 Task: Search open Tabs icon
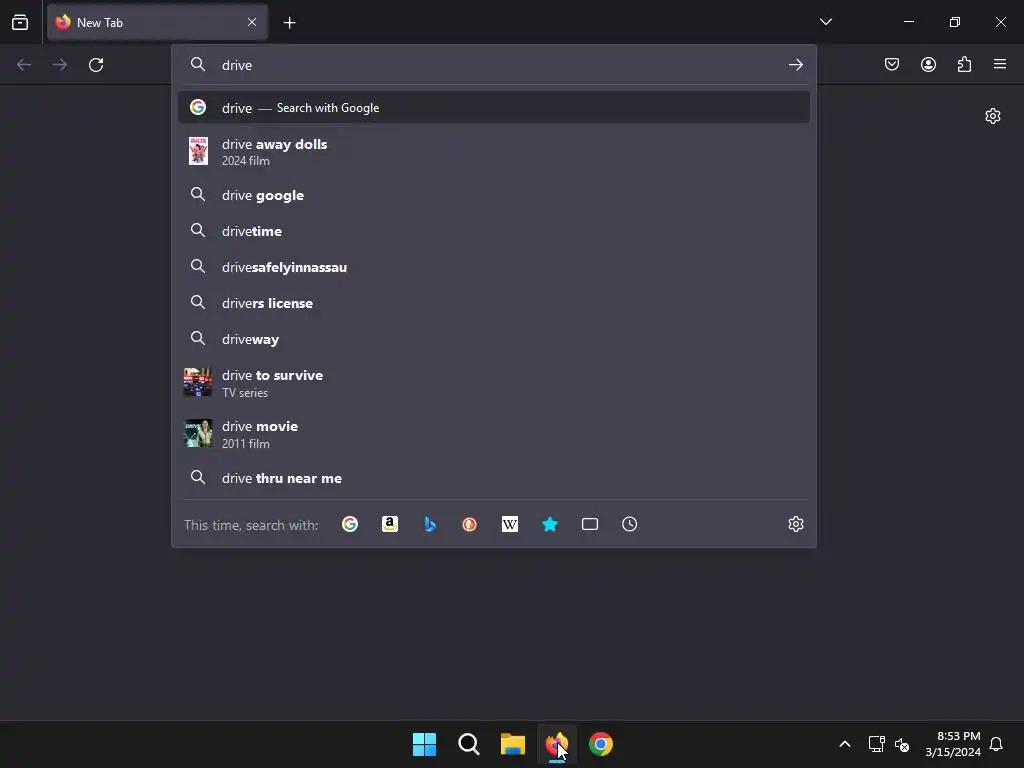click(x=590, y=524)
